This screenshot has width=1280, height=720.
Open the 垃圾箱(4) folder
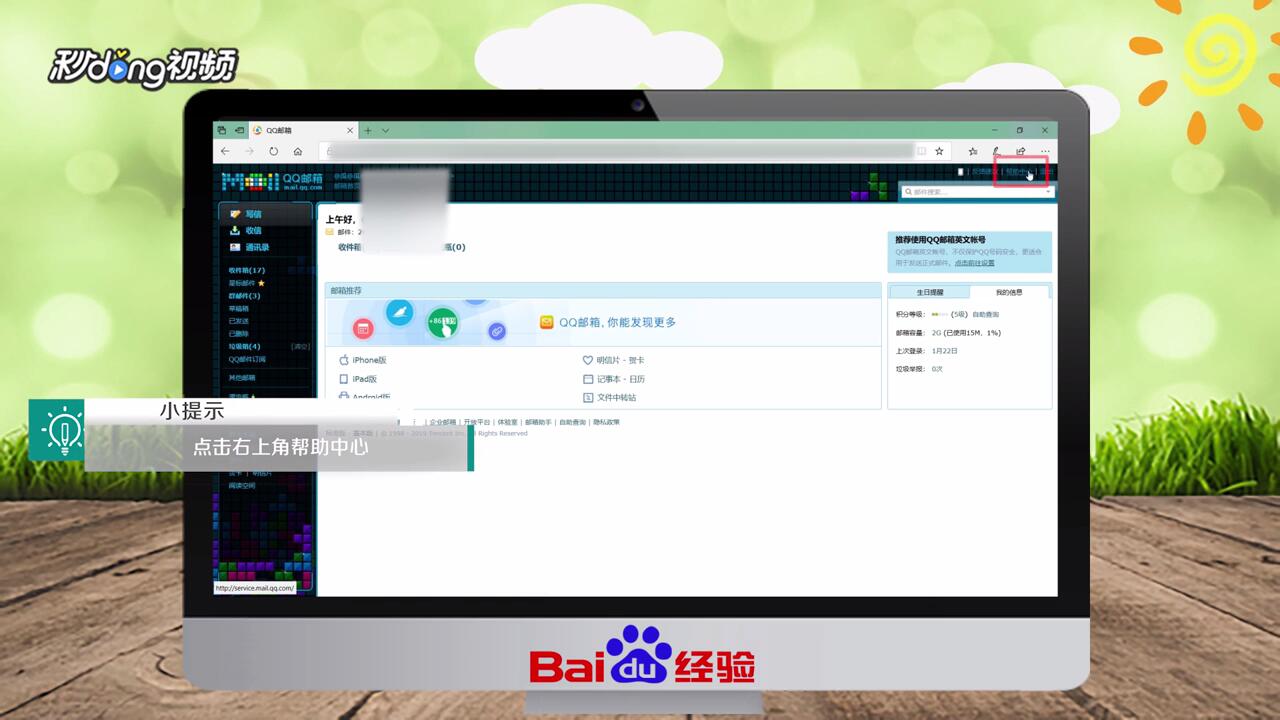[x=244, y=346]
